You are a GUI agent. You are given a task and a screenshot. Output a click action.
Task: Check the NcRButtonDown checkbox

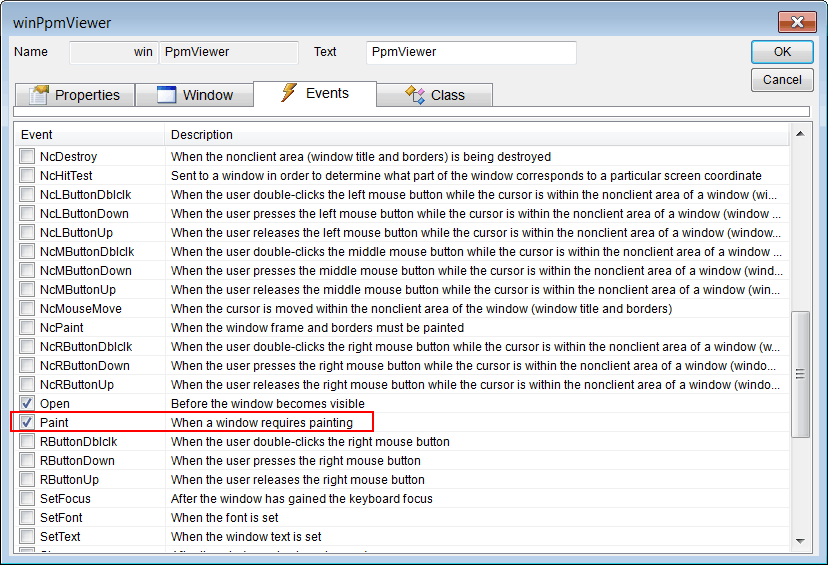click(x=27, y=365)
